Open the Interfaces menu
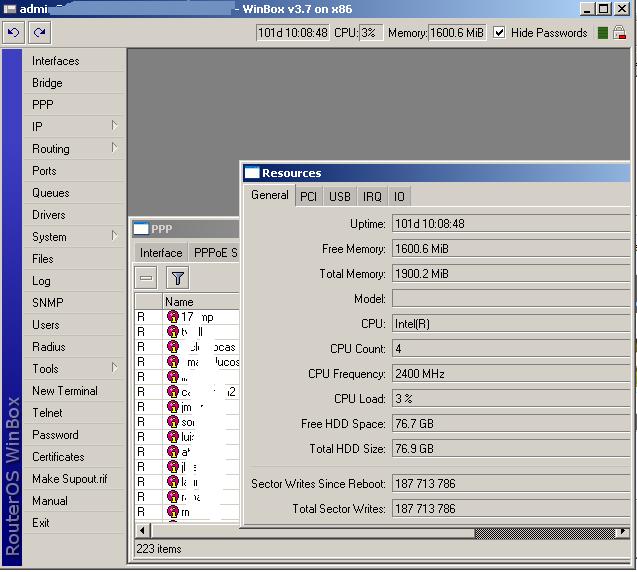 pyautogui.click(x=56, y=61)
